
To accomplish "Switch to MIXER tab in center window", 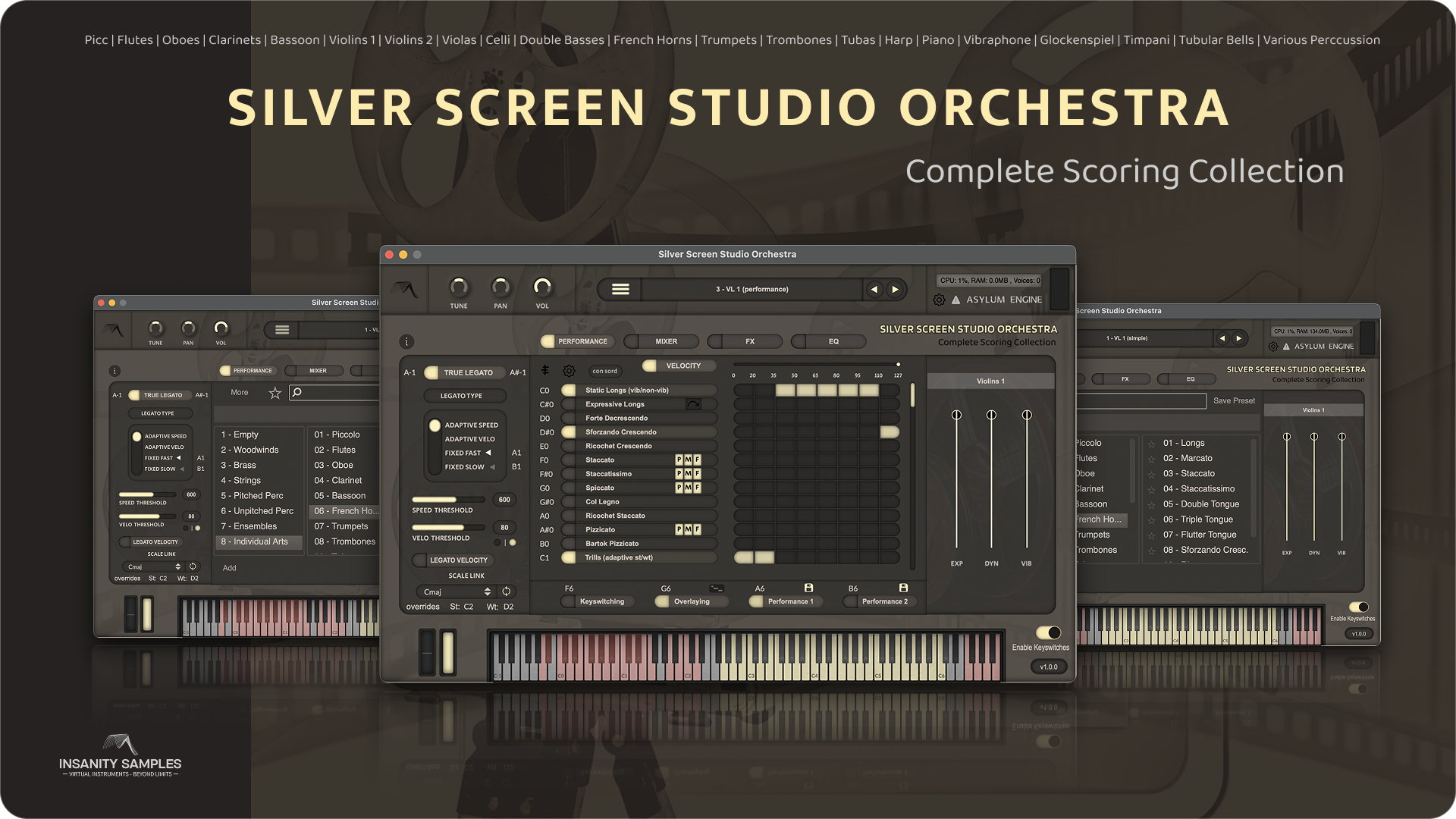I will 660,341.
